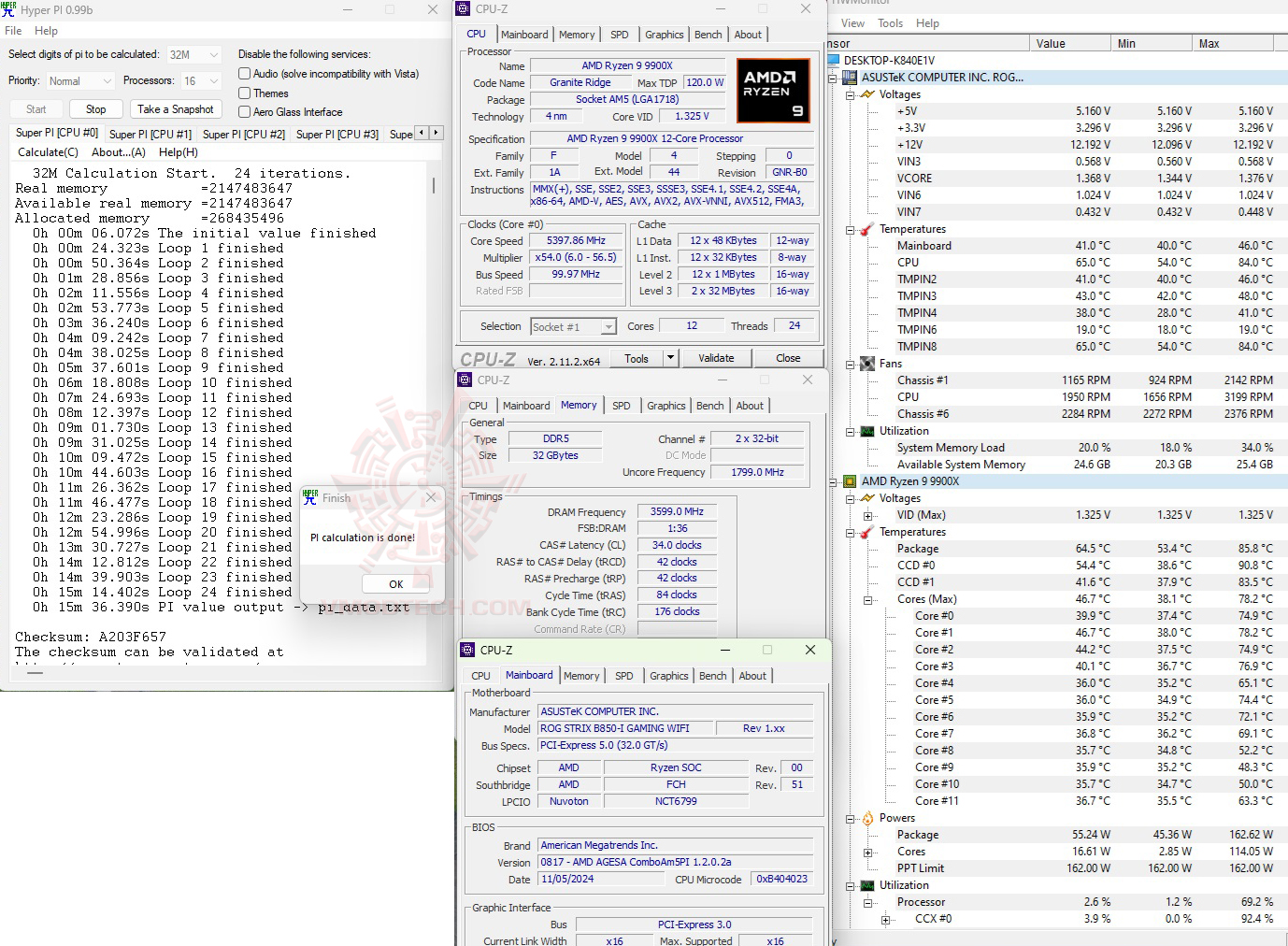Viewport: 1288px width, 946px height.
Task: Click the Temperatures icon under AMD Ryzen 9 9900X
Action: pos(867,532)
